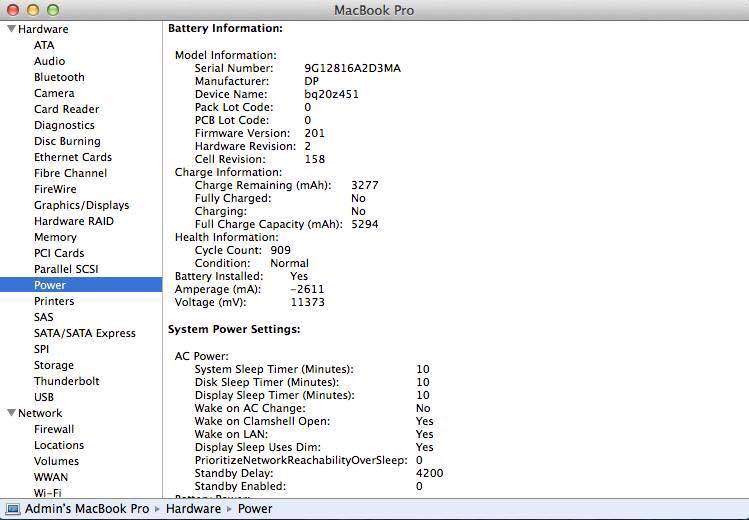Open Card Reader information
749x520 pixels.
[66, 109]
